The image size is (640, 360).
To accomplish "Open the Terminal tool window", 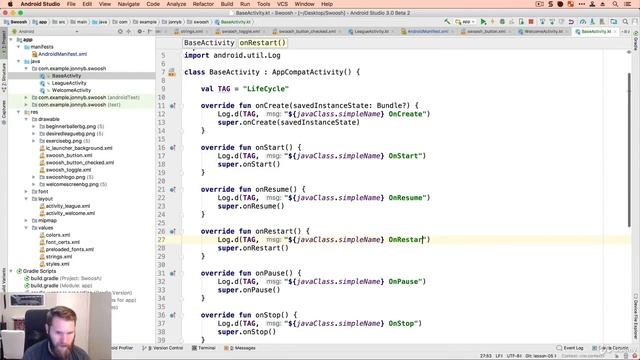I will [x=203, y=348].
